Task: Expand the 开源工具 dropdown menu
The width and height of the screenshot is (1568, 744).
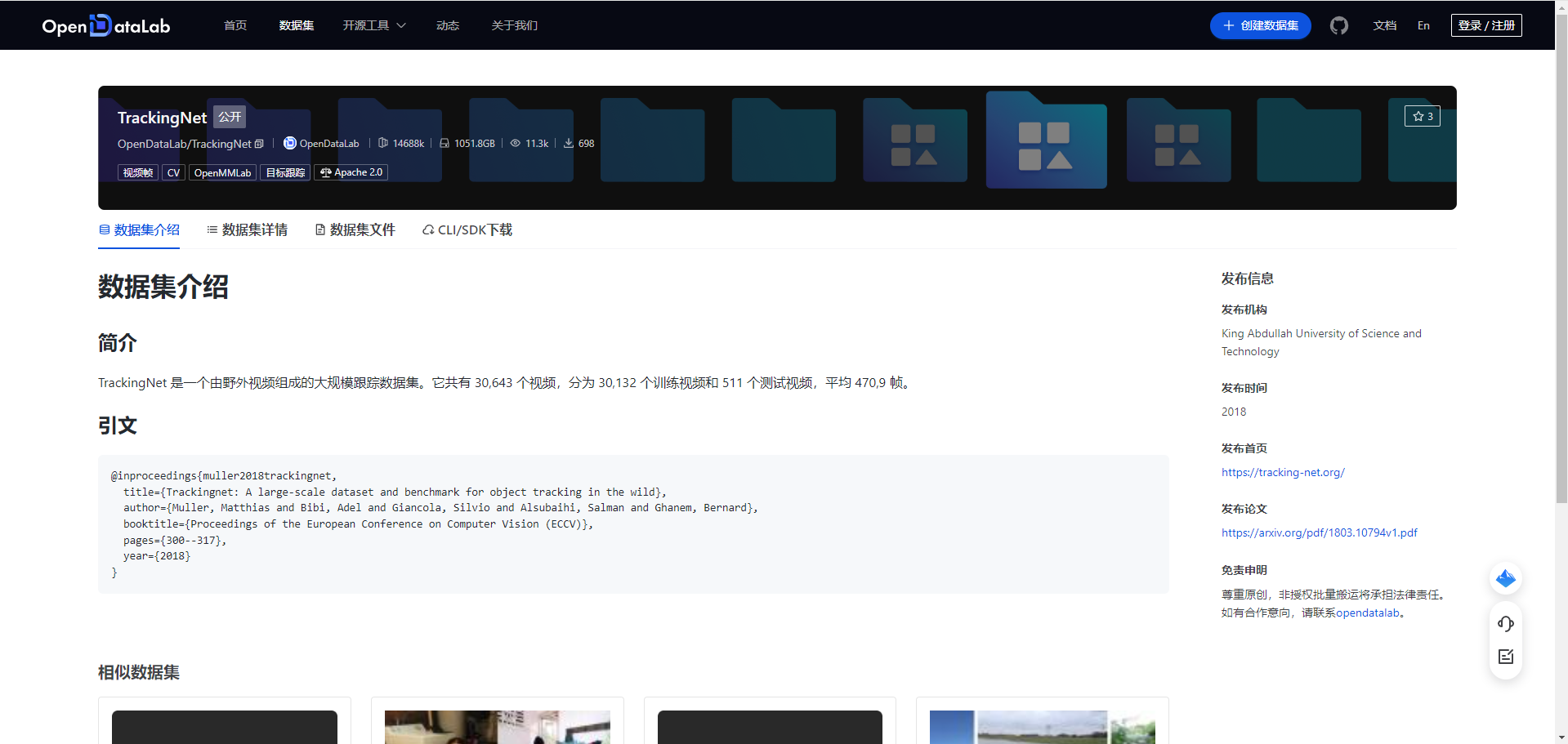Action: point(374,25)
